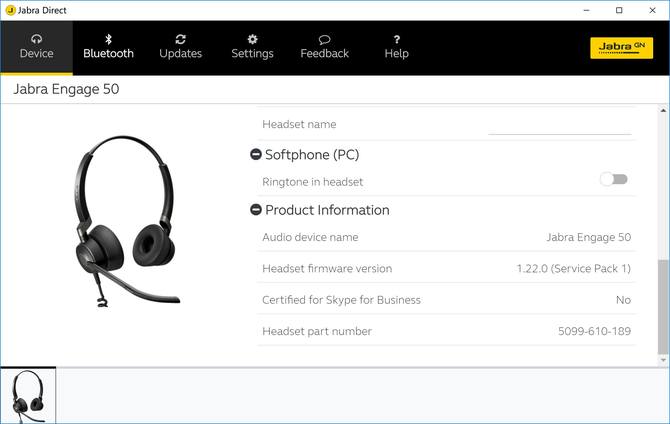Click the vertical scrollbar thumb
670x424 pixels.
[663, 306]
